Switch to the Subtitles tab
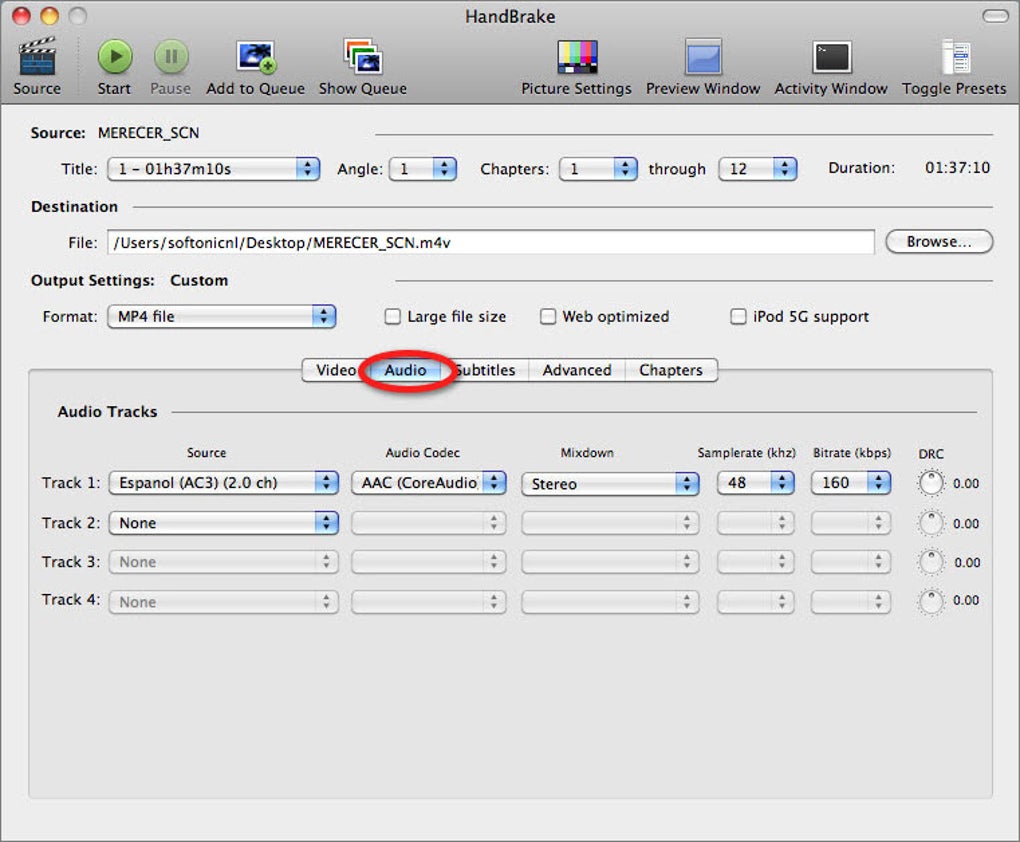 [486, 370]
